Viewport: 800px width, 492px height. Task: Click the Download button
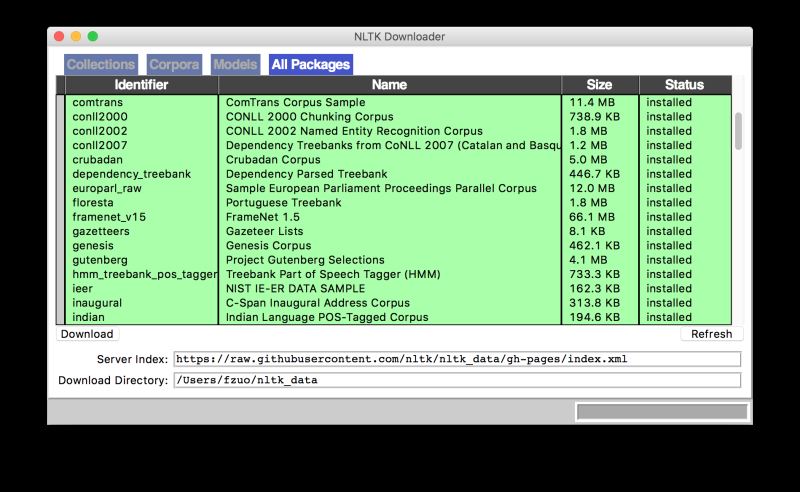(x=87, y=334)
